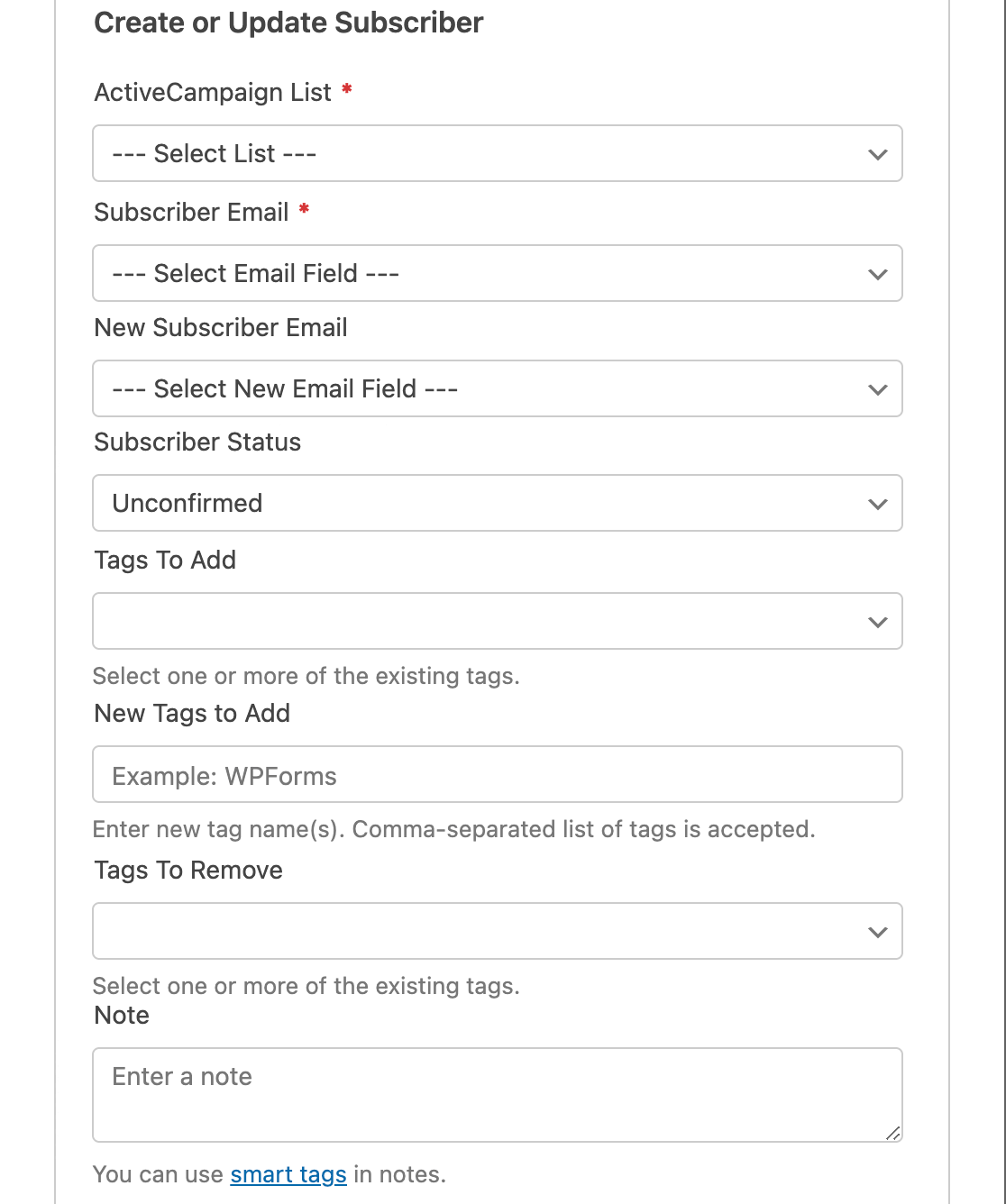Click the chevron arrow in Select Email Field box
This screenshot has height=1204, width=1006.
(877, 274)
